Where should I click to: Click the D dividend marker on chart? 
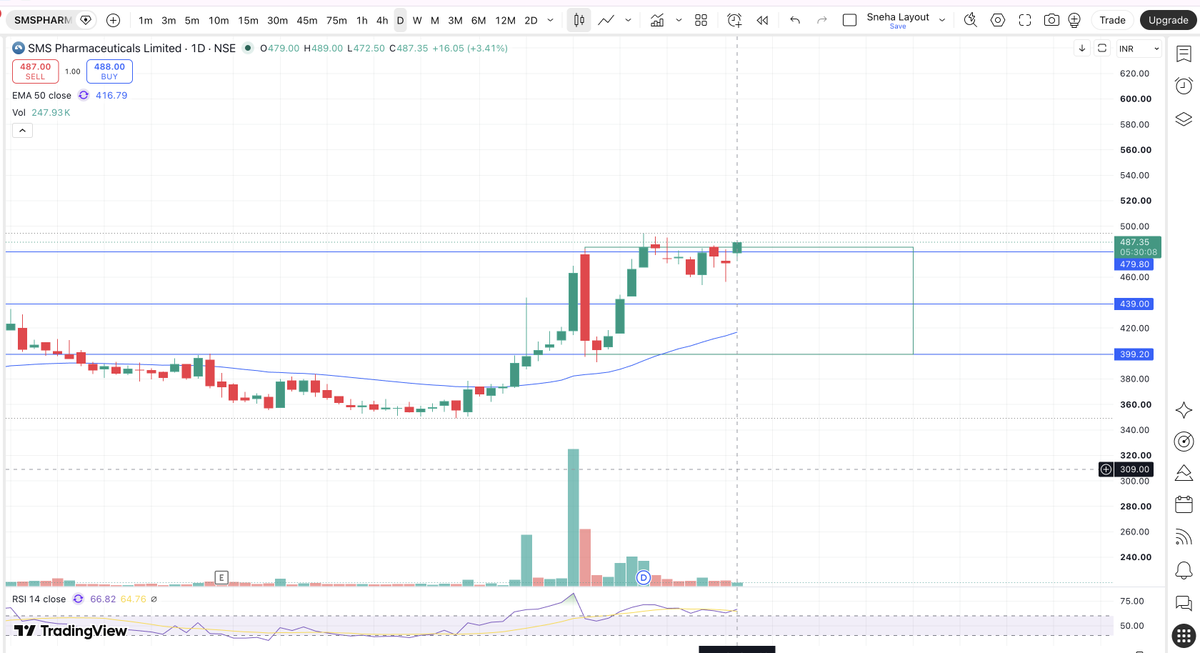pyautogui.click(x=643, y=578)
